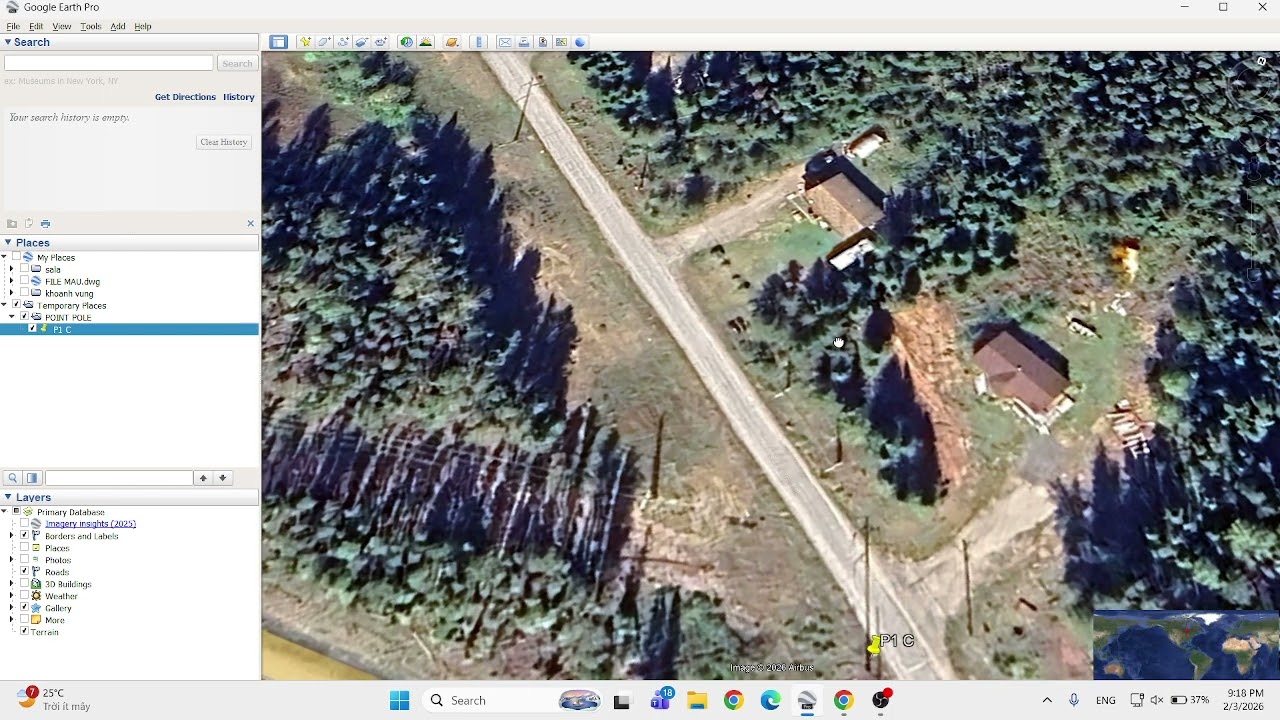Screen dimensions: 1280x720
Task: Open the Add menu
Action: 118,26
